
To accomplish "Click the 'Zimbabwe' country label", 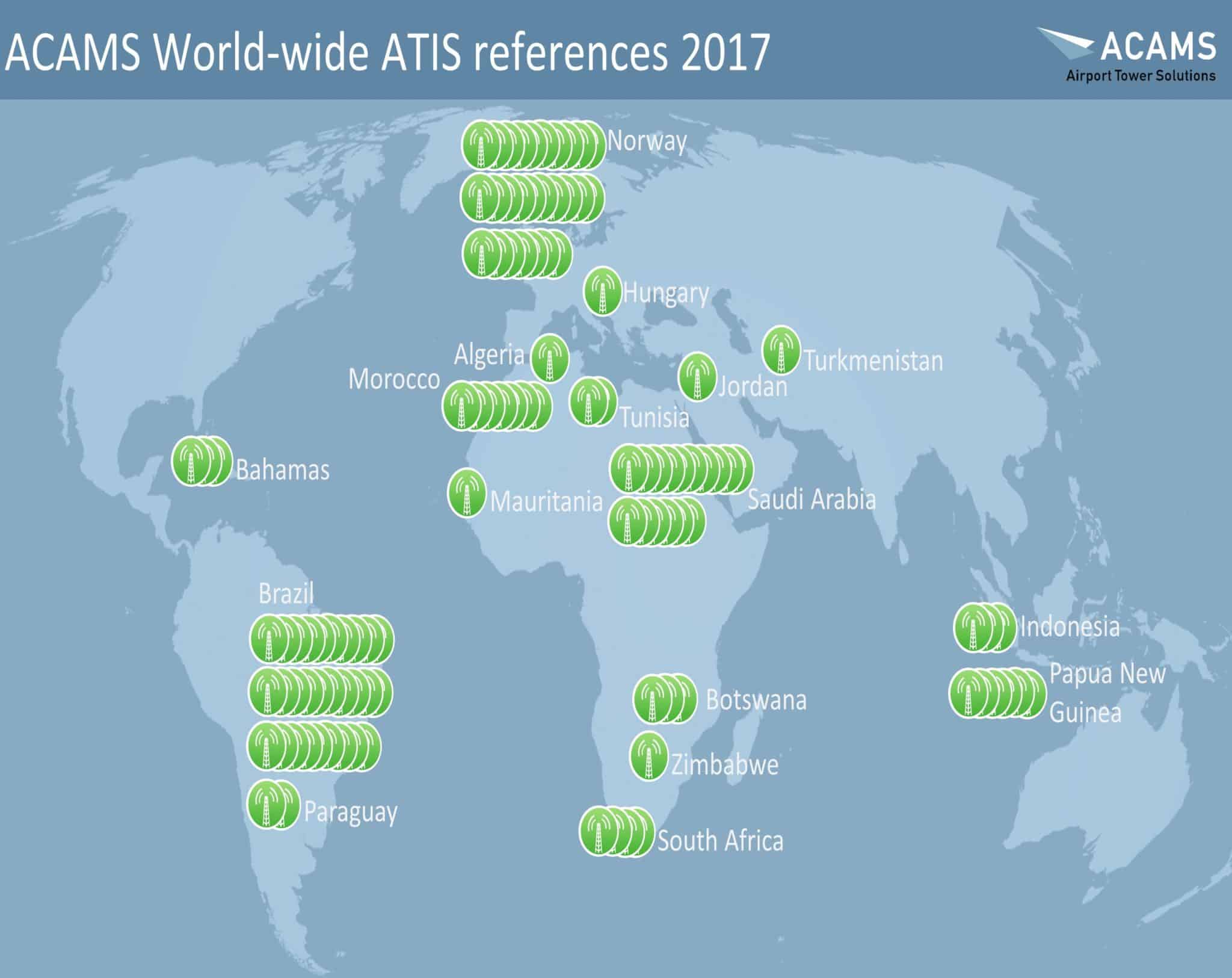I will [x=725, y=765].
